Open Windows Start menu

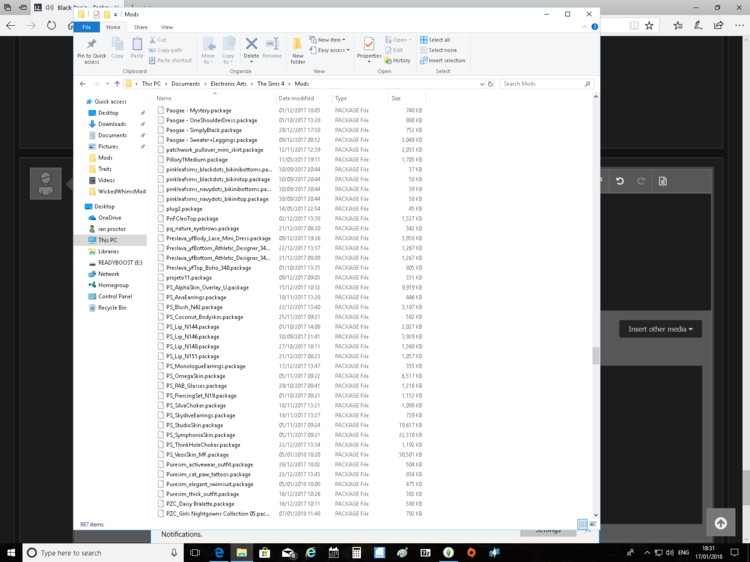(x=11, y=552)
